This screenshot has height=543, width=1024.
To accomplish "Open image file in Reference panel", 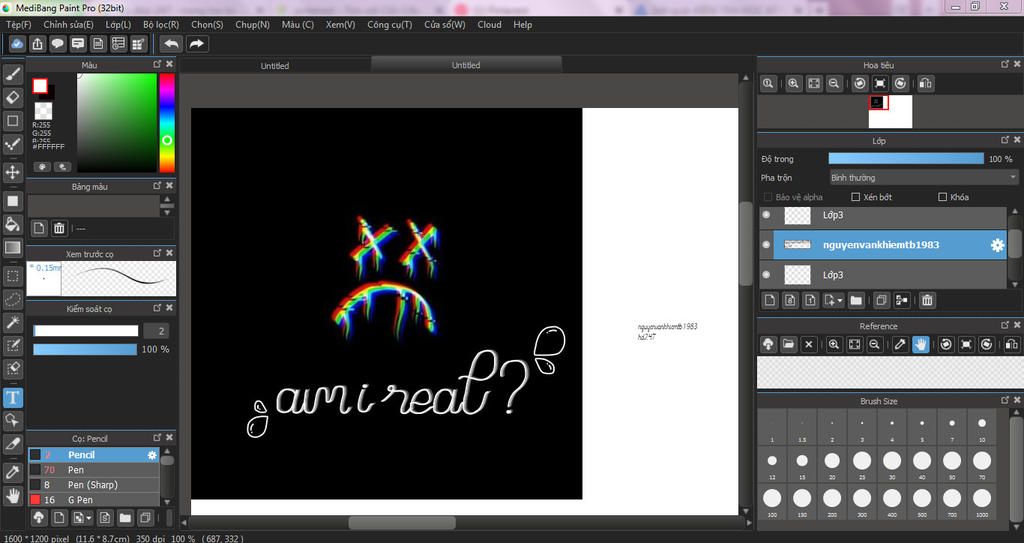I will [788, 344].
